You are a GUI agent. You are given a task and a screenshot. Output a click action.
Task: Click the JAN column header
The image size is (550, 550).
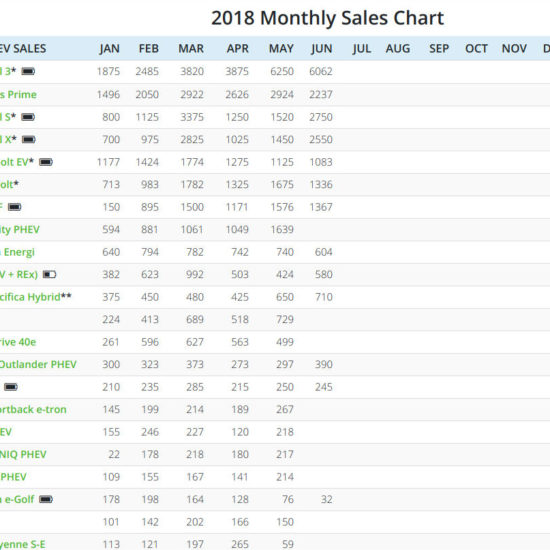coord(109,48)
